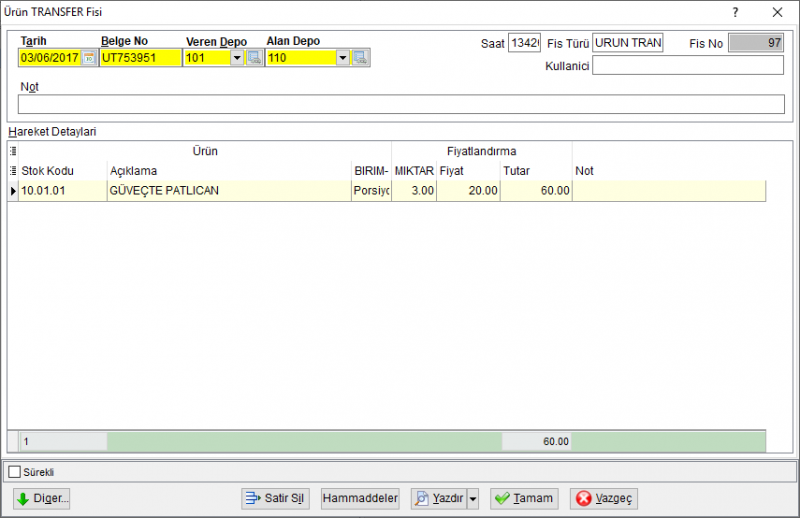Image resolution: width=800 pixels, height=518 pixels.
Task: Click the Belge No field UT753951
Action: [140, 58]
